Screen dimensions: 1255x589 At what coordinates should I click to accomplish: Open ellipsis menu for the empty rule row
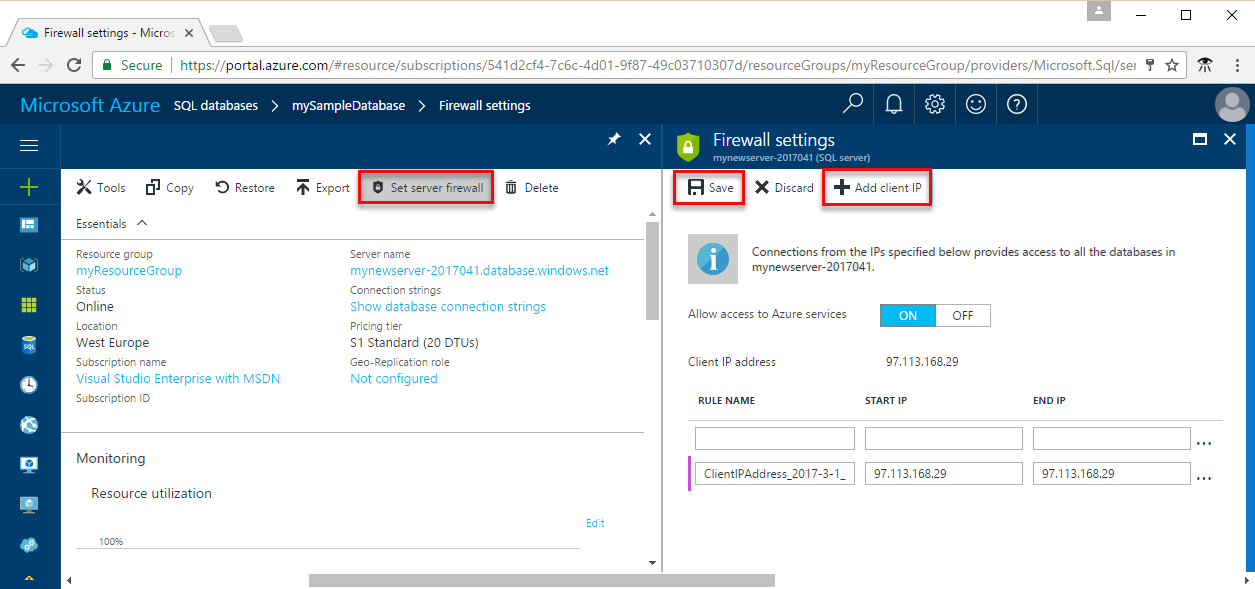[x=1204, y=443]
